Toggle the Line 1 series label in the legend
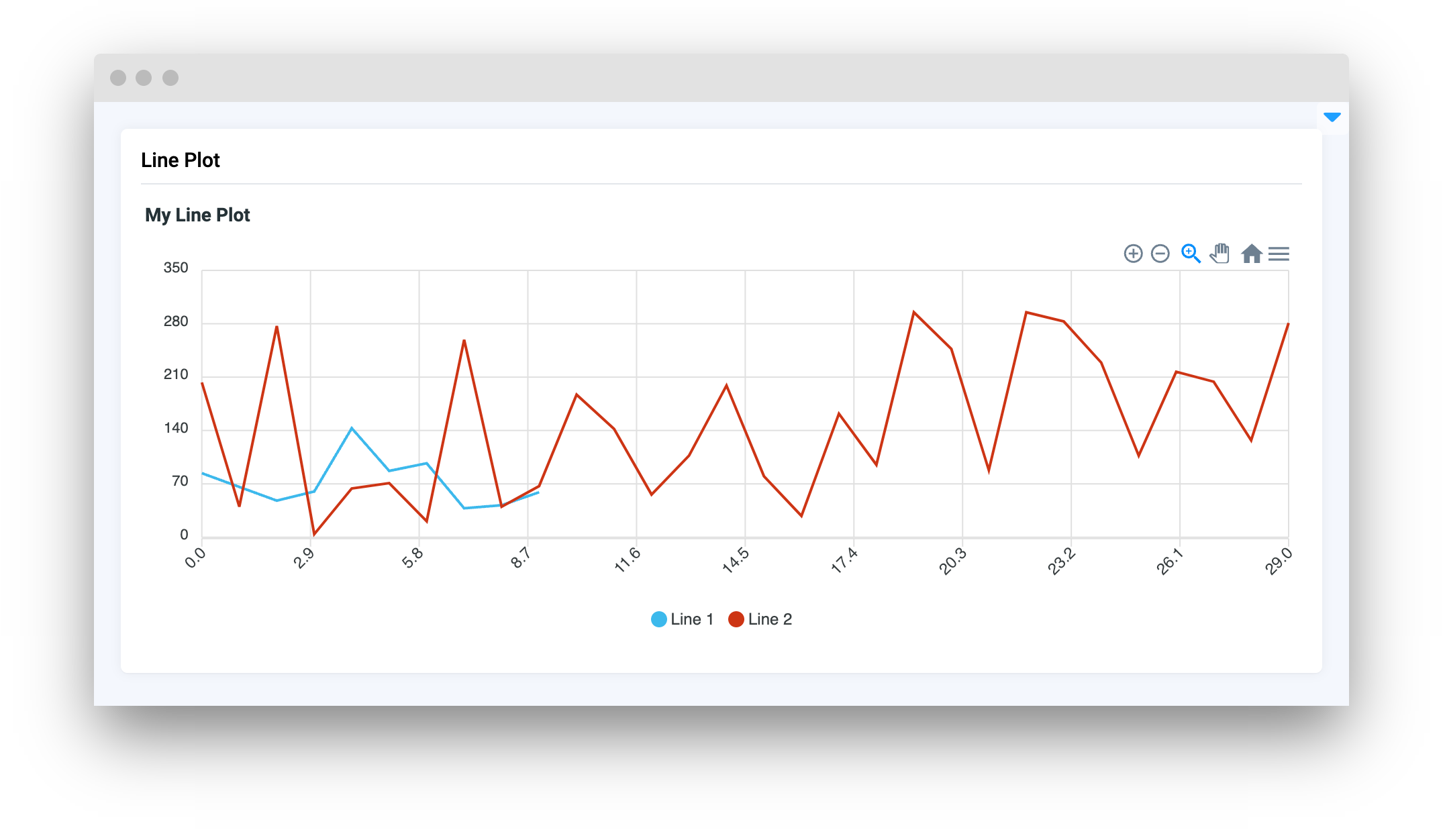The image size is (1443, 840). coord(691,619)
